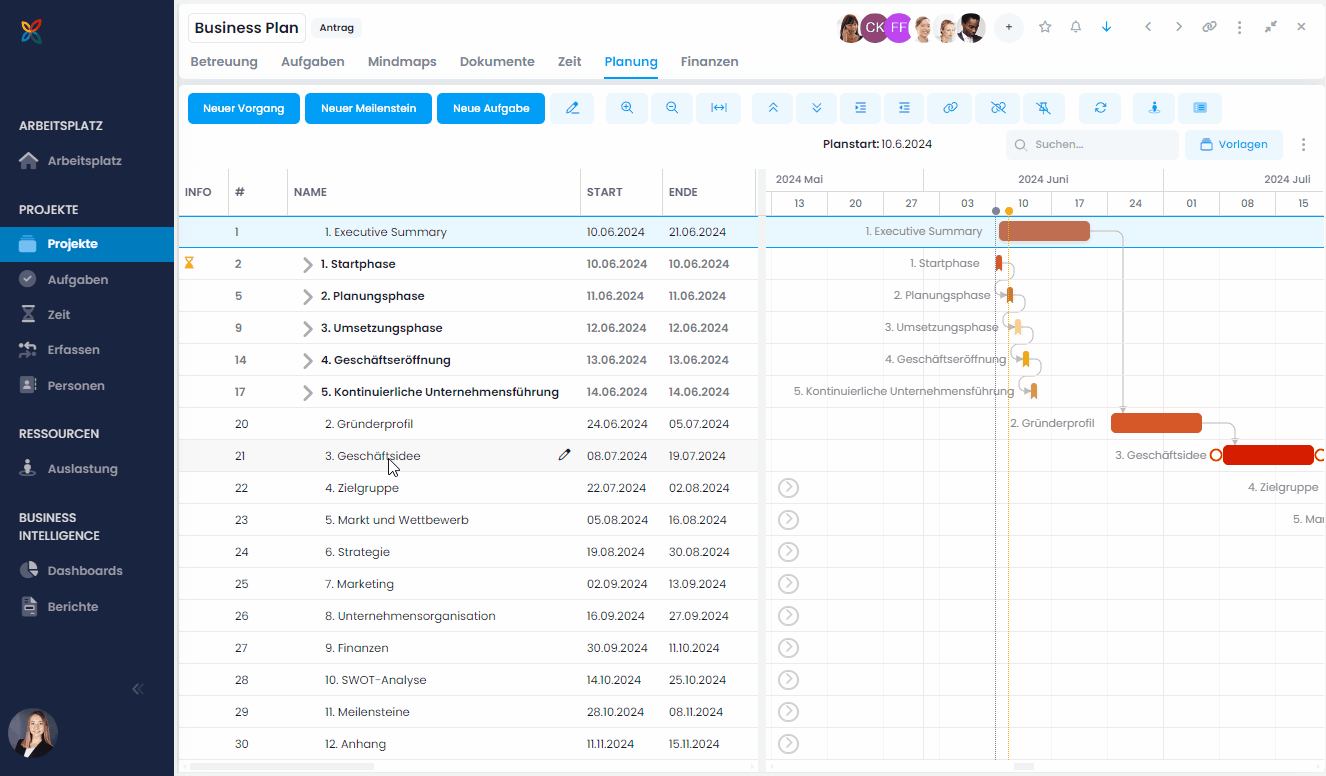
Task: Collapse the left sidebar
Action: tap(138, 689)
